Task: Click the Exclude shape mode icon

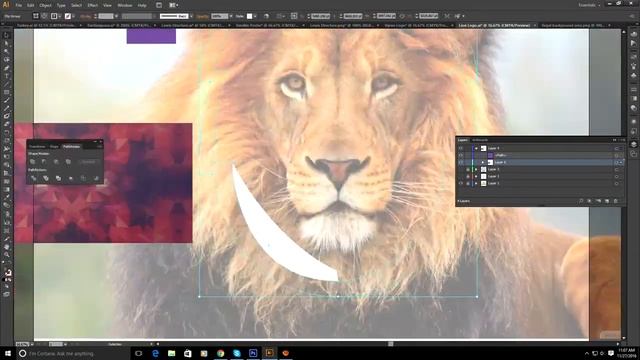Action: click(68, 162)
